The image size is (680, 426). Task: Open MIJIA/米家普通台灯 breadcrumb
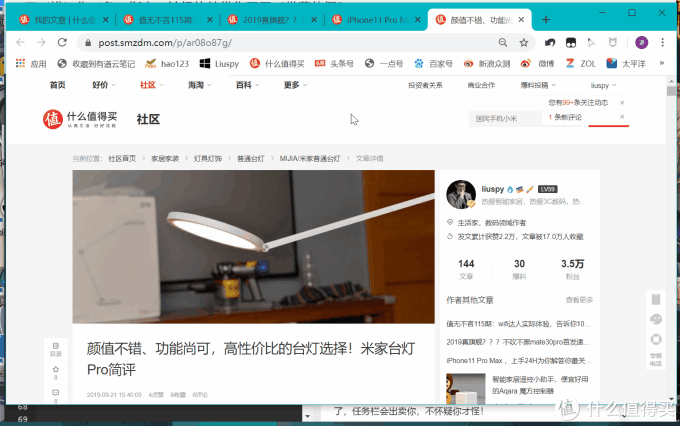310,159
